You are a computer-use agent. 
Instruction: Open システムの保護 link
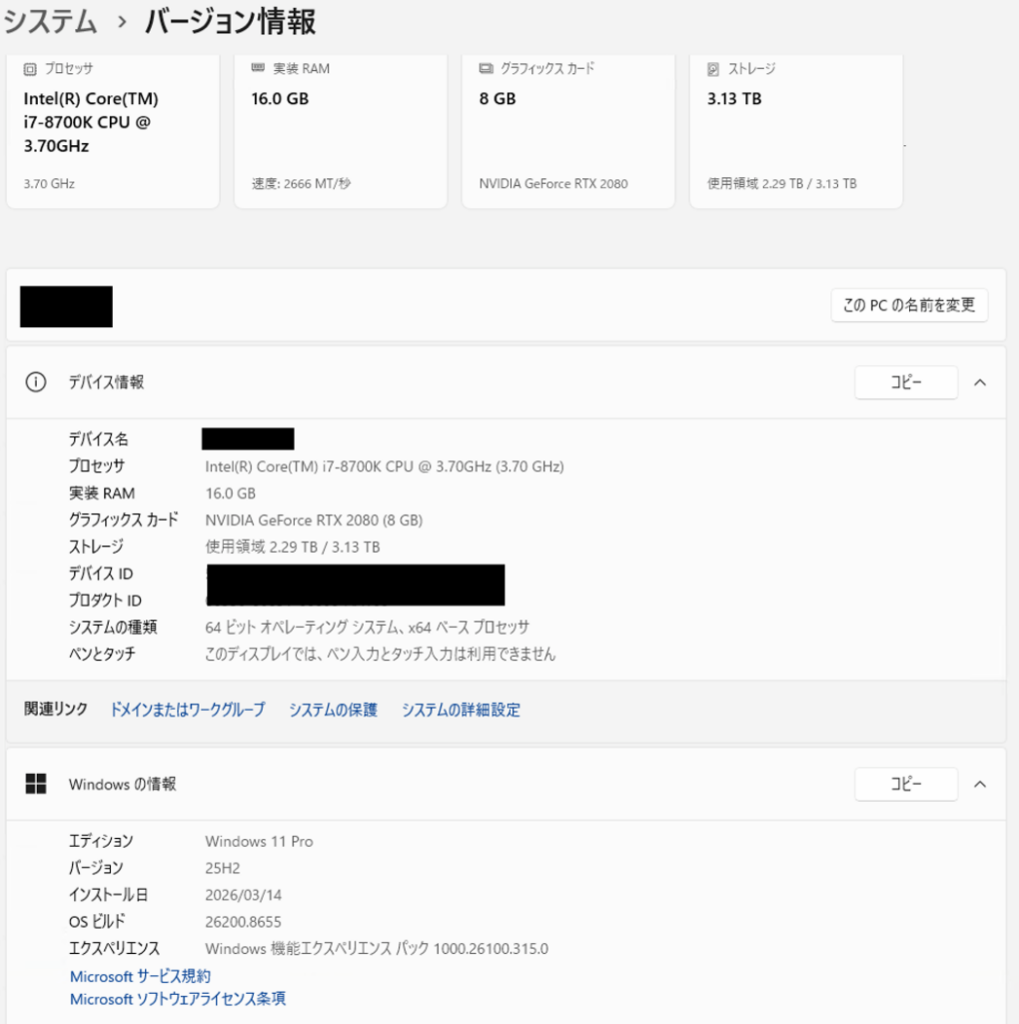pos(333,709)
